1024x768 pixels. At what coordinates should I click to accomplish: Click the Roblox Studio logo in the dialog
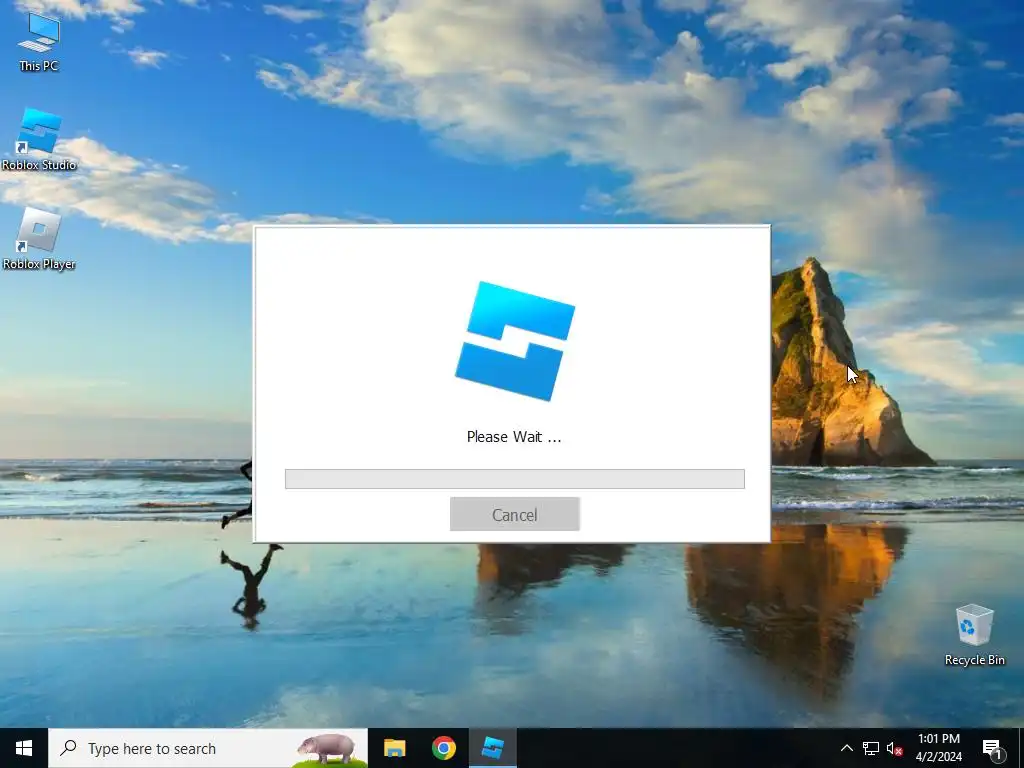pyautogui.click(x=515, y=341)
